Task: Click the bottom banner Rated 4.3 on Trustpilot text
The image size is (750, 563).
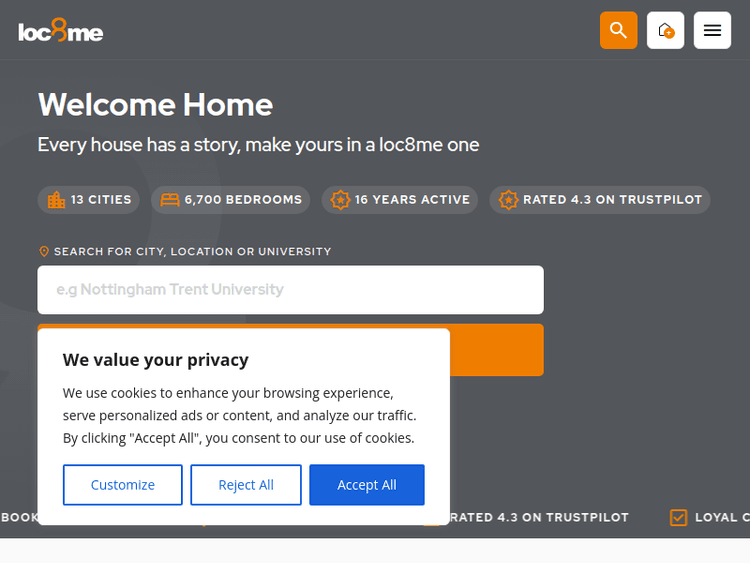Action: pyautogui.click(x=539, y=517)
